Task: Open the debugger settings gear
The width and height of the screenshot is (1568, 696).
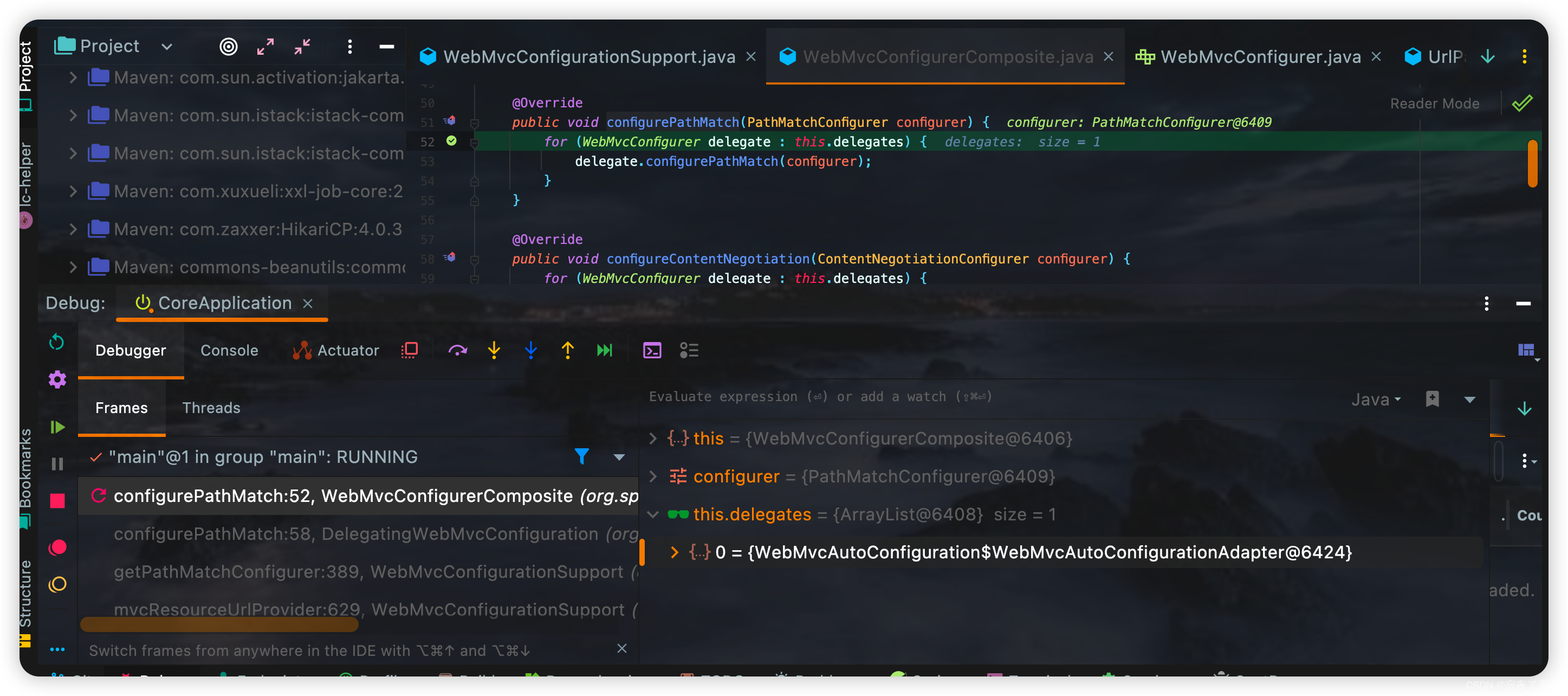Action: (x=56, y=379)
